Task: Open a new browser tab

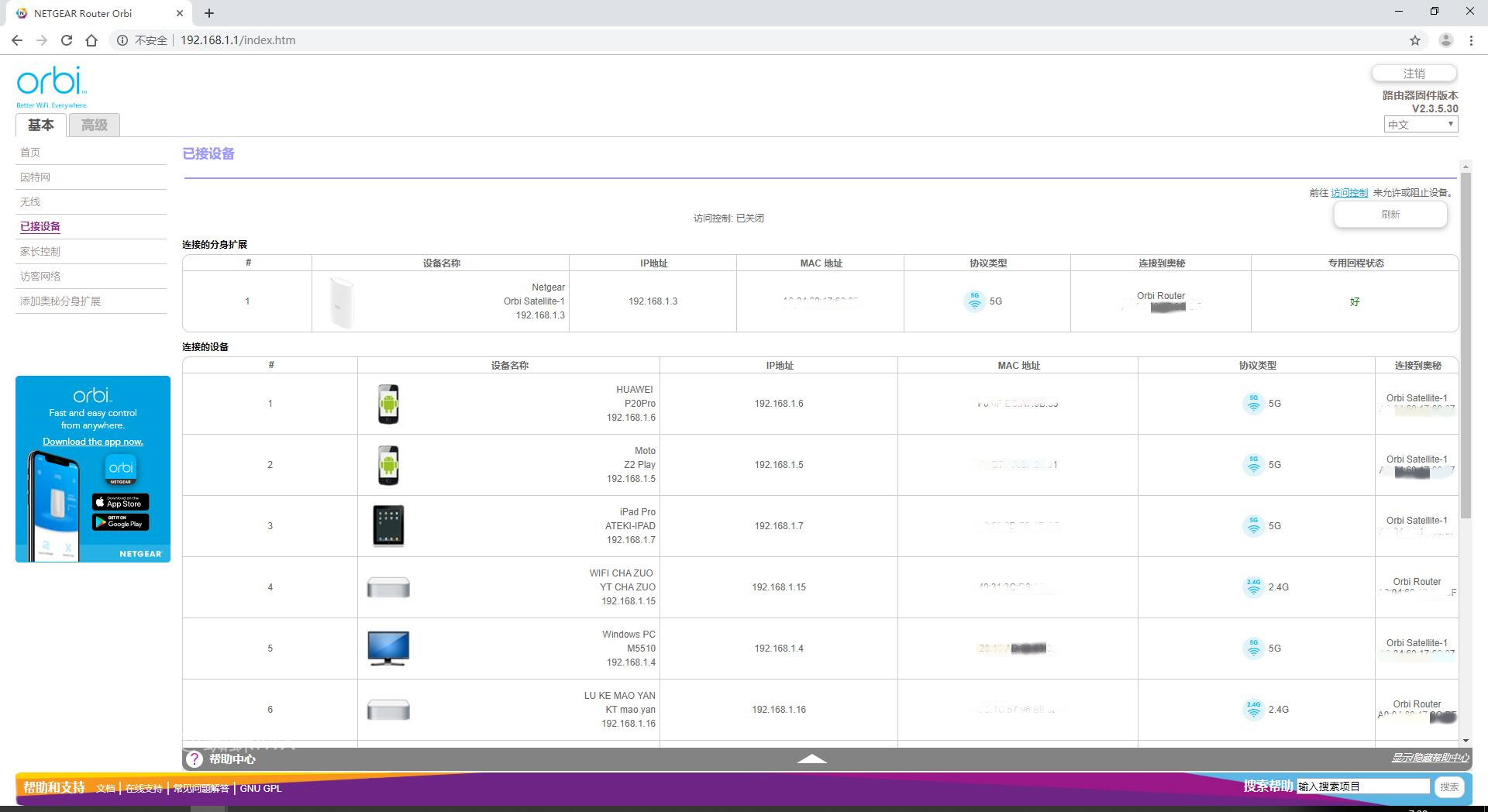Action: [x=209, y=13]
